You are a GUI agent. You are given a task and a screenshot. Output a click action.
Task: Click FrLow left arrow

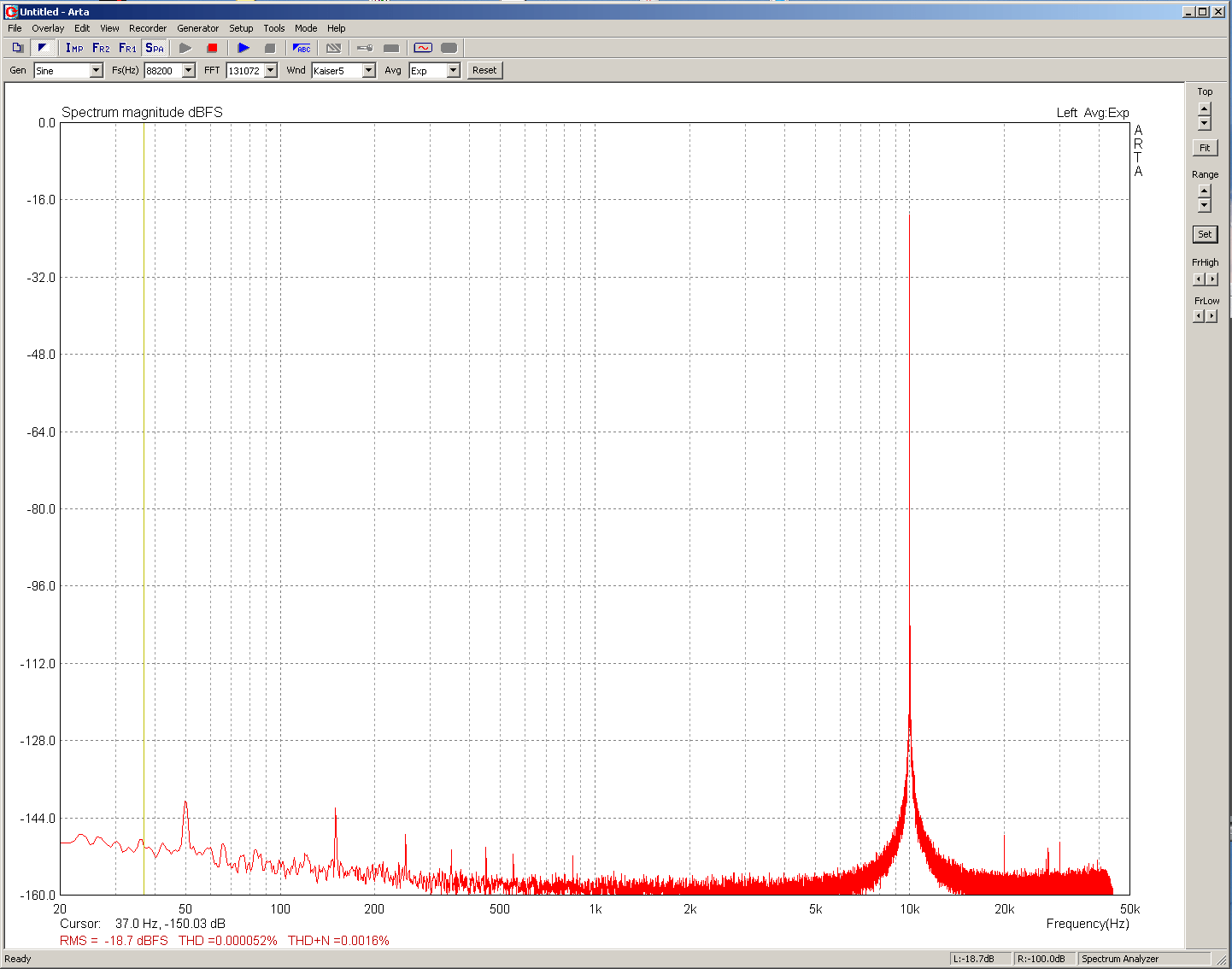tap(1199, 316)
